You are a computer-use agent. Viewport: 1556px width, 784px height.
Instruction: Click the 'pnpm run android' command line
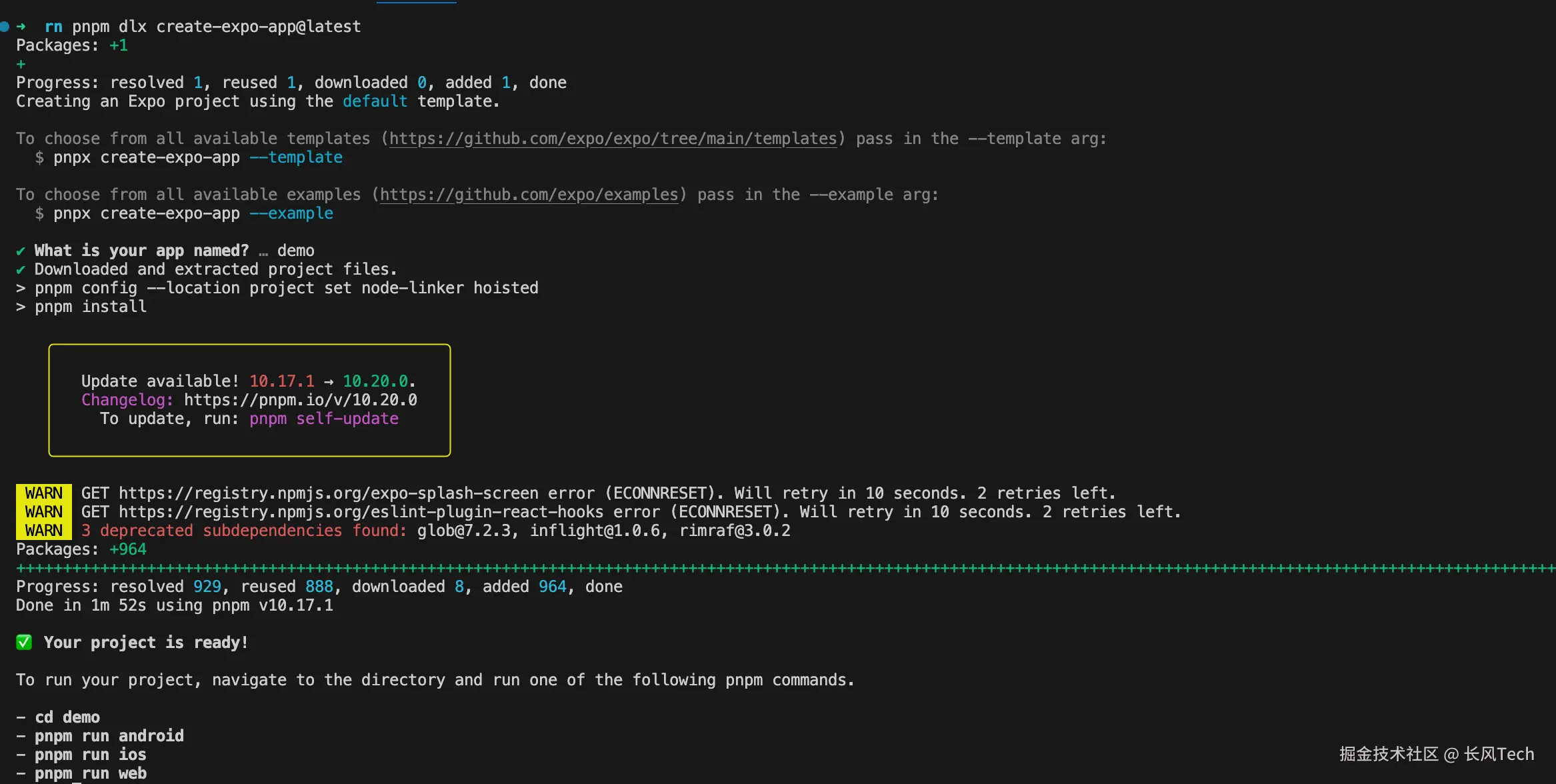click(x=109, y=736)
